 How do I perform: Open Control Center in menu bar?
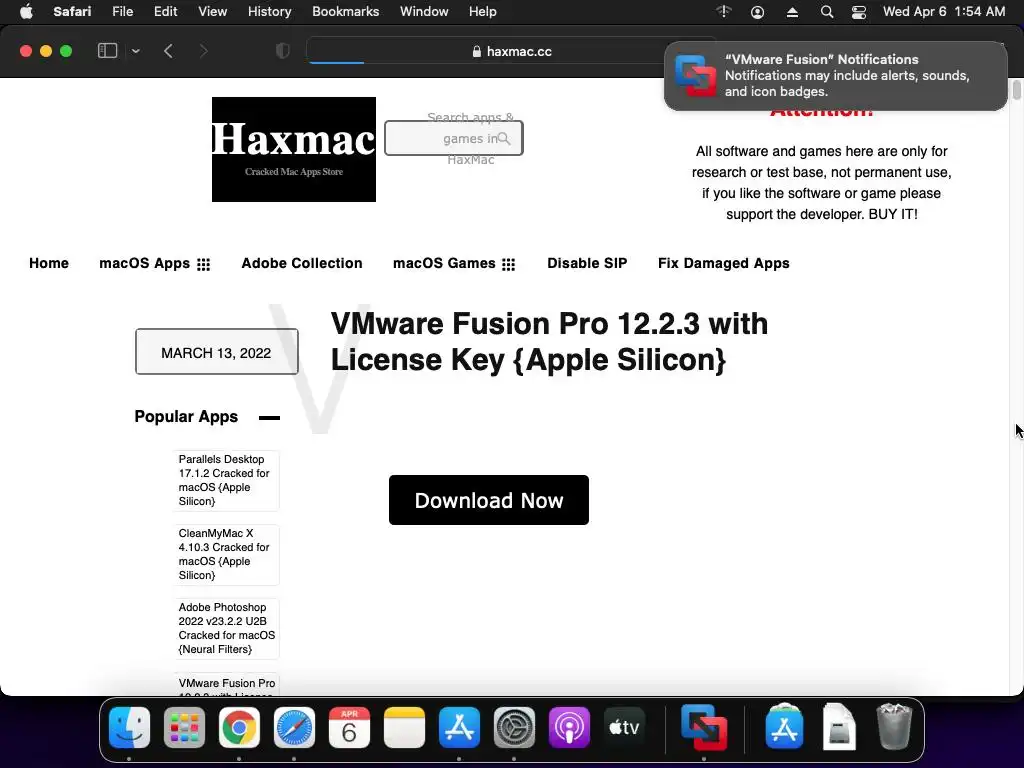click(x=859, y=12)
